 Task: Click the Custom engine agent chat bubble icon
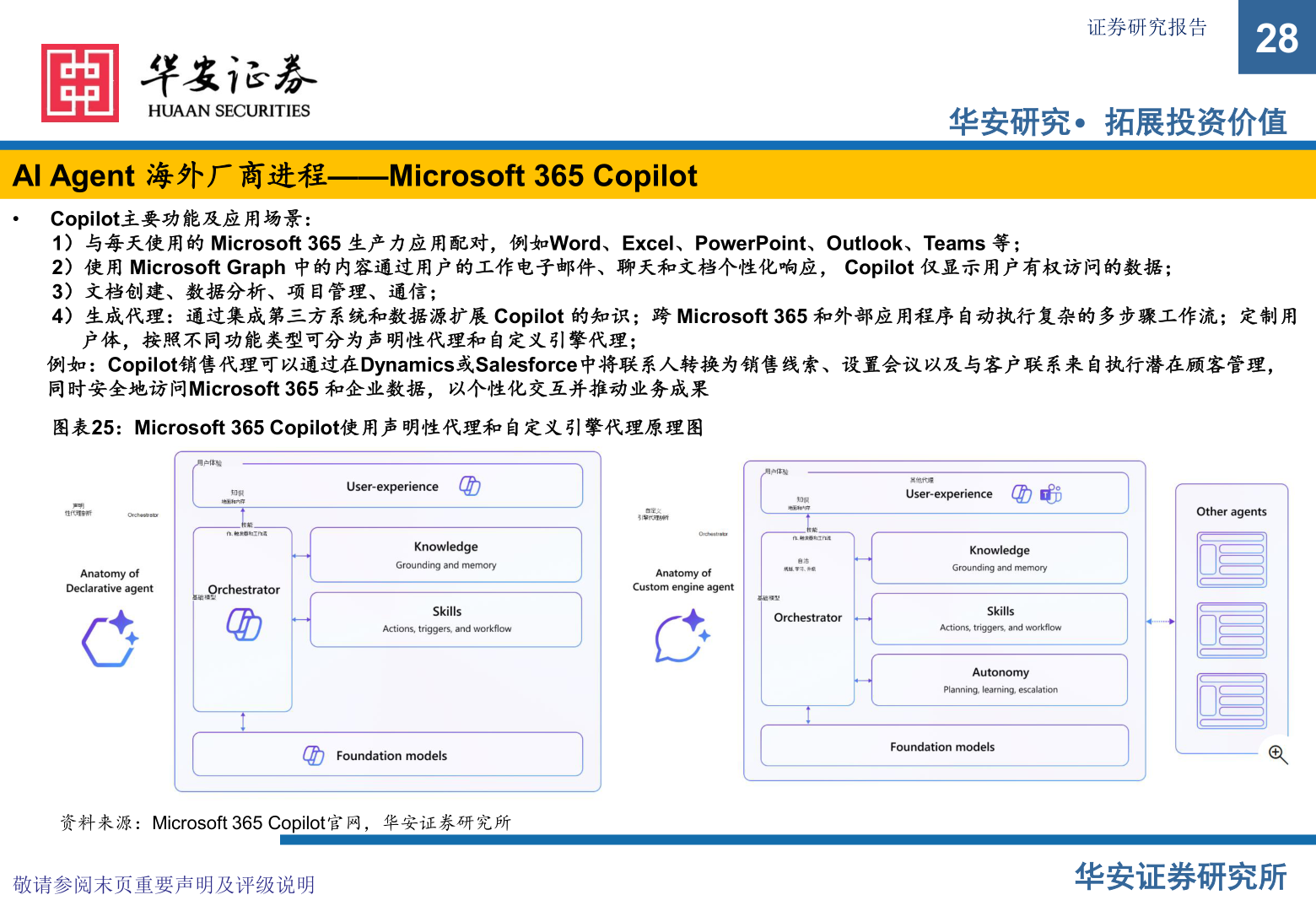pos(682,637)
